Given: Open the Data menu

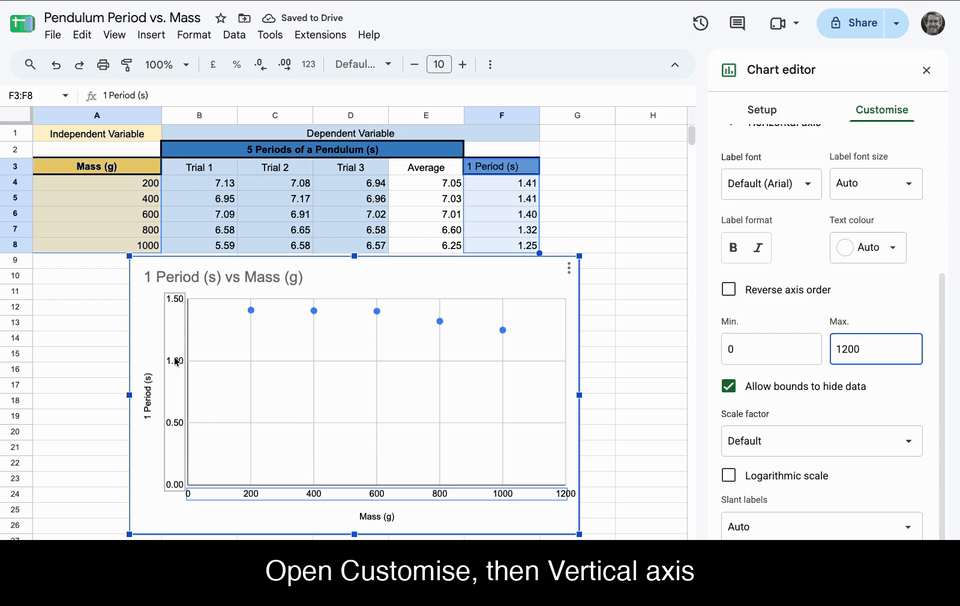Looking at the screenshot, I should pos(234,35).
